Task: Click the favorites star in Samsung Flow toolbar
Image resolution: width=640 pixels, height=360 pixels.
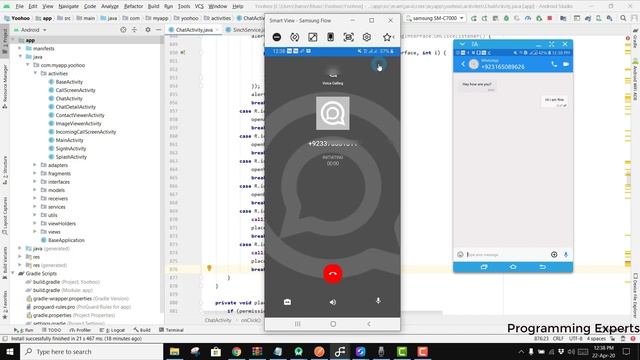Action: (387, 37)
